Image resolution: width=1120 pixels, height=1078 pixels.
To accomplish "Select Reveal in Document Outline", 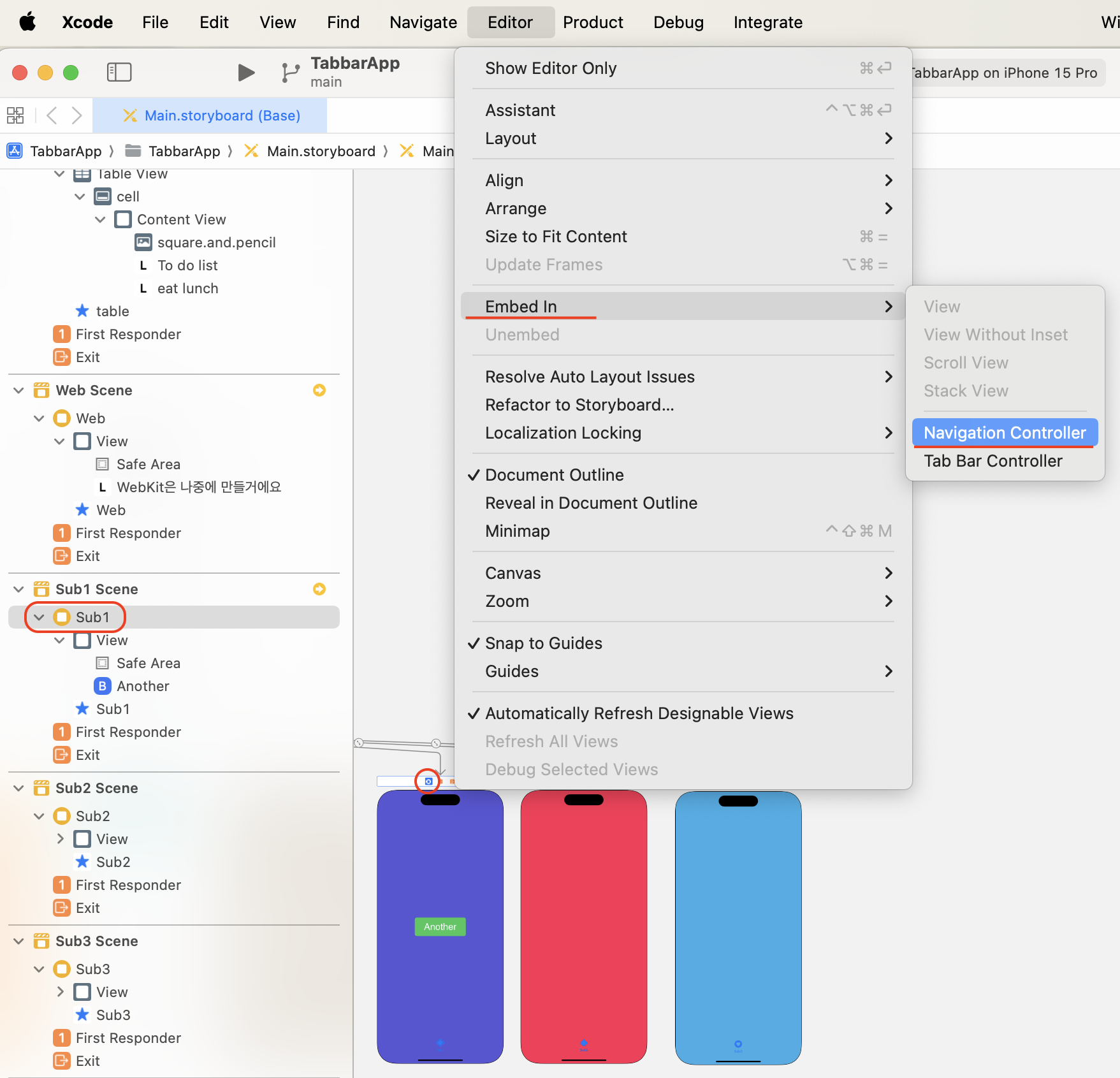I will coord(683,503).
